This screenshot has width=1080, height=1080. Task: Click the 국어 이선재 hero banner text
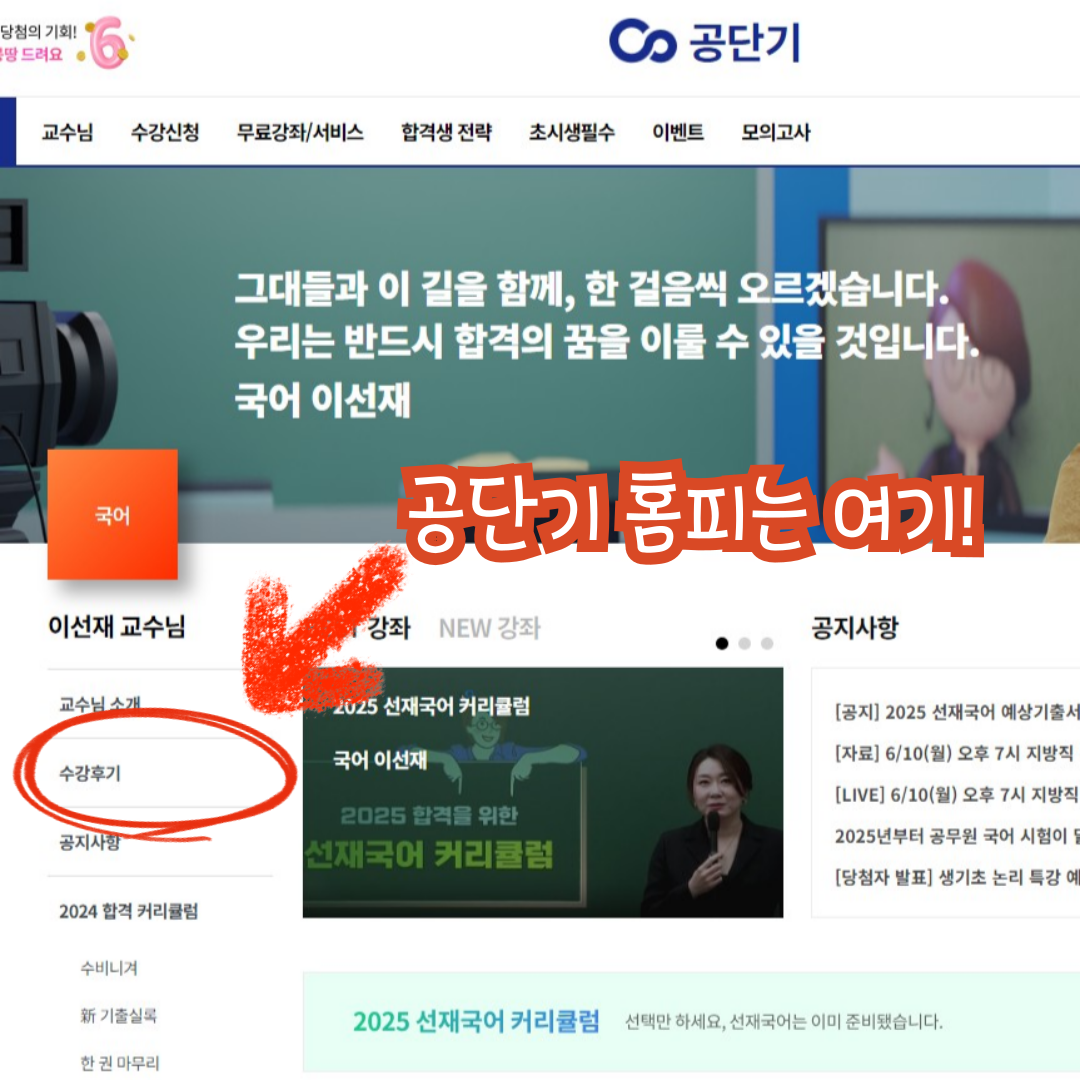[x=322, y=399]
